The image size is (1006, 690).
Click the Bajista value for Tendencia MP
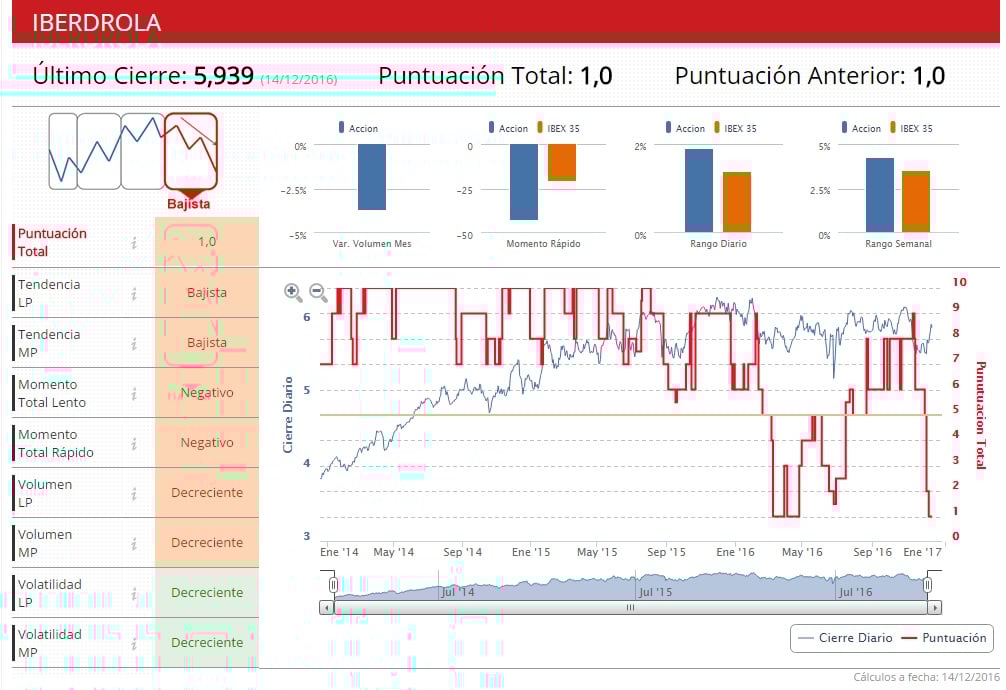pos(207,343)
